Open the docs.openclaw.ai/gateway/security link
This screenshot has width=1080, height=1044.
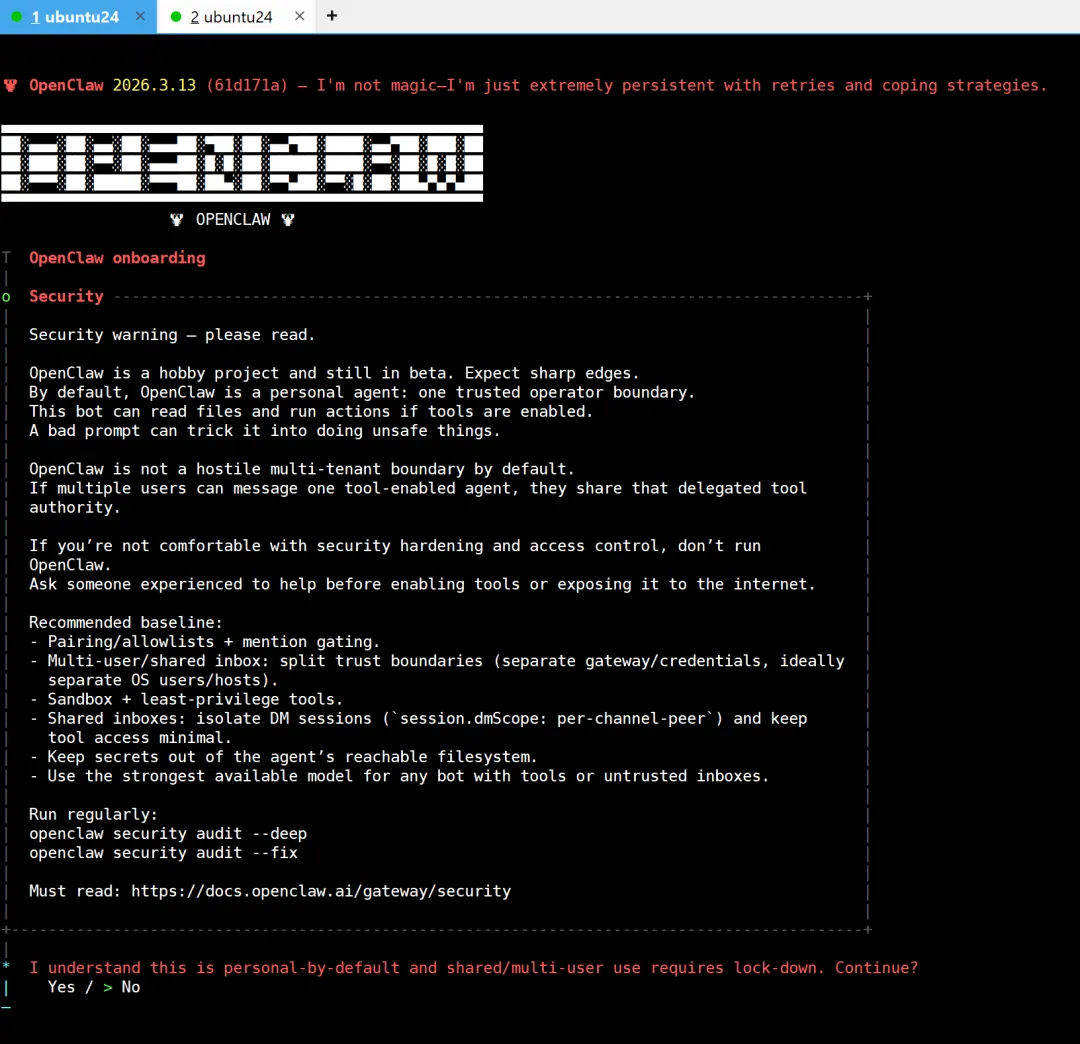click(x=321, y=891)
